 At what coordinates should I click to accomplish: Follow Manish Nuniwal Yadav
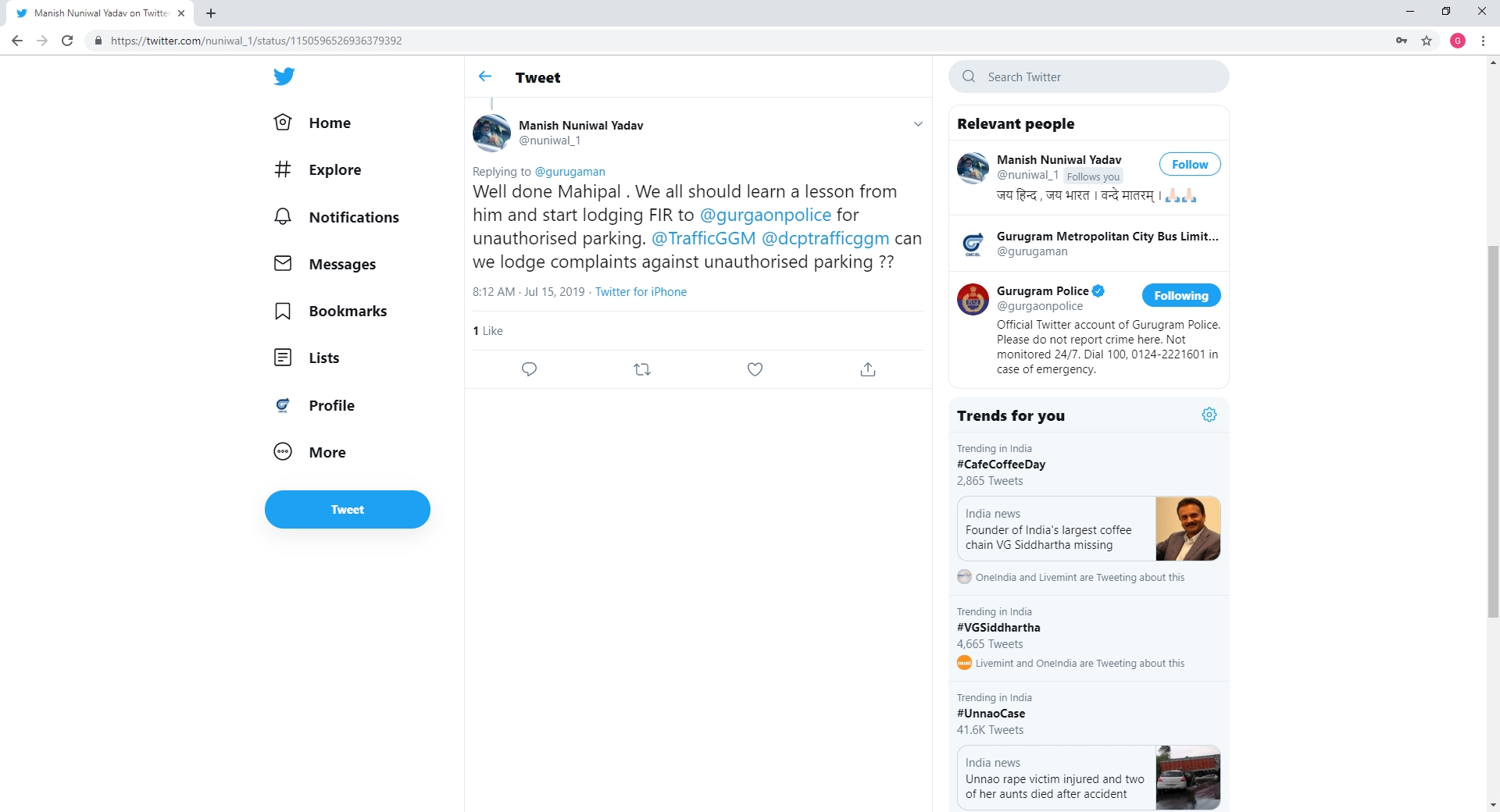tap(1189, 164)
